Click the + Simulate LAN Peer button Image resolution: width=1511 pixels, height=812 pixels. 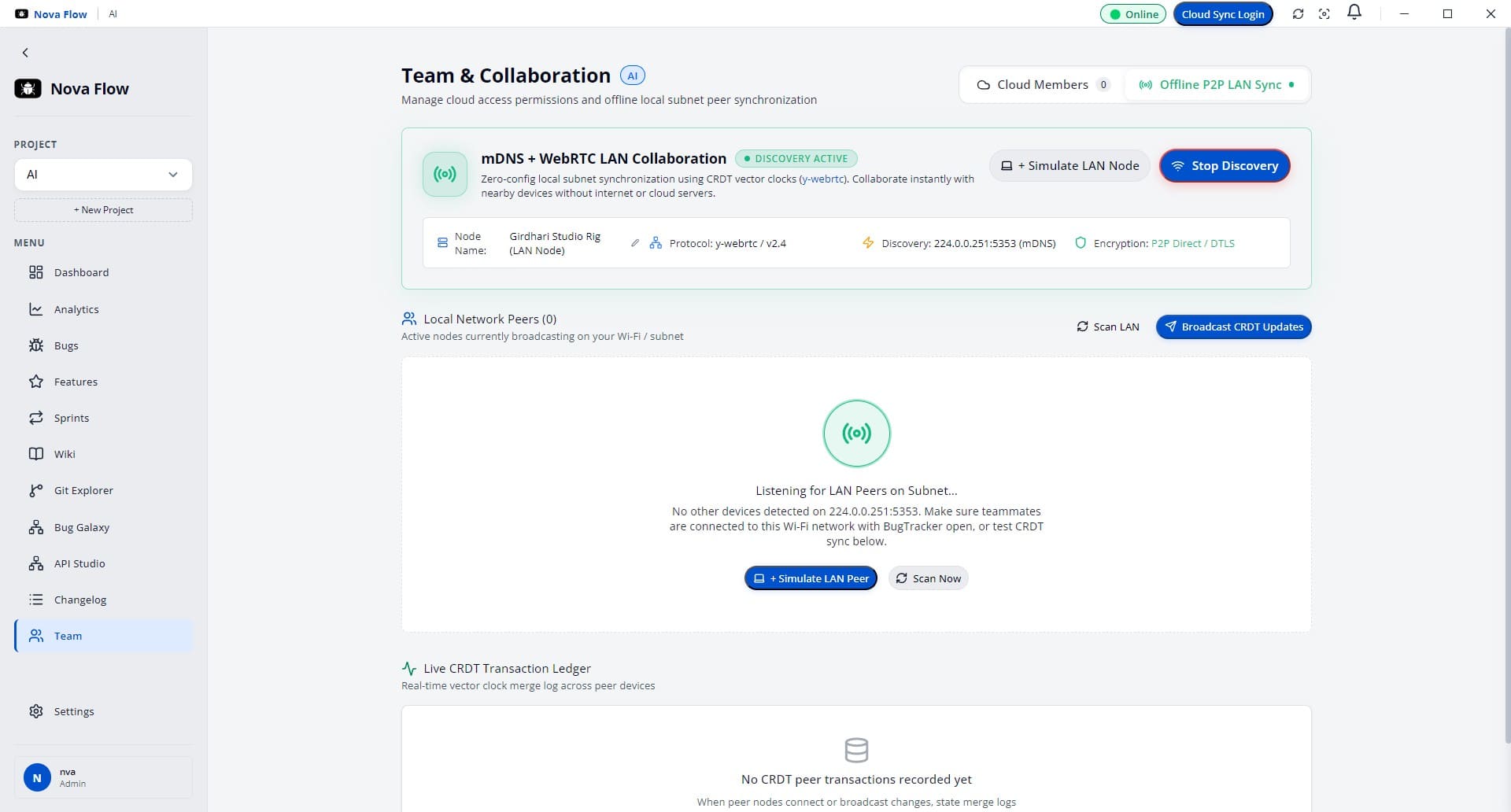click(811, 578)
